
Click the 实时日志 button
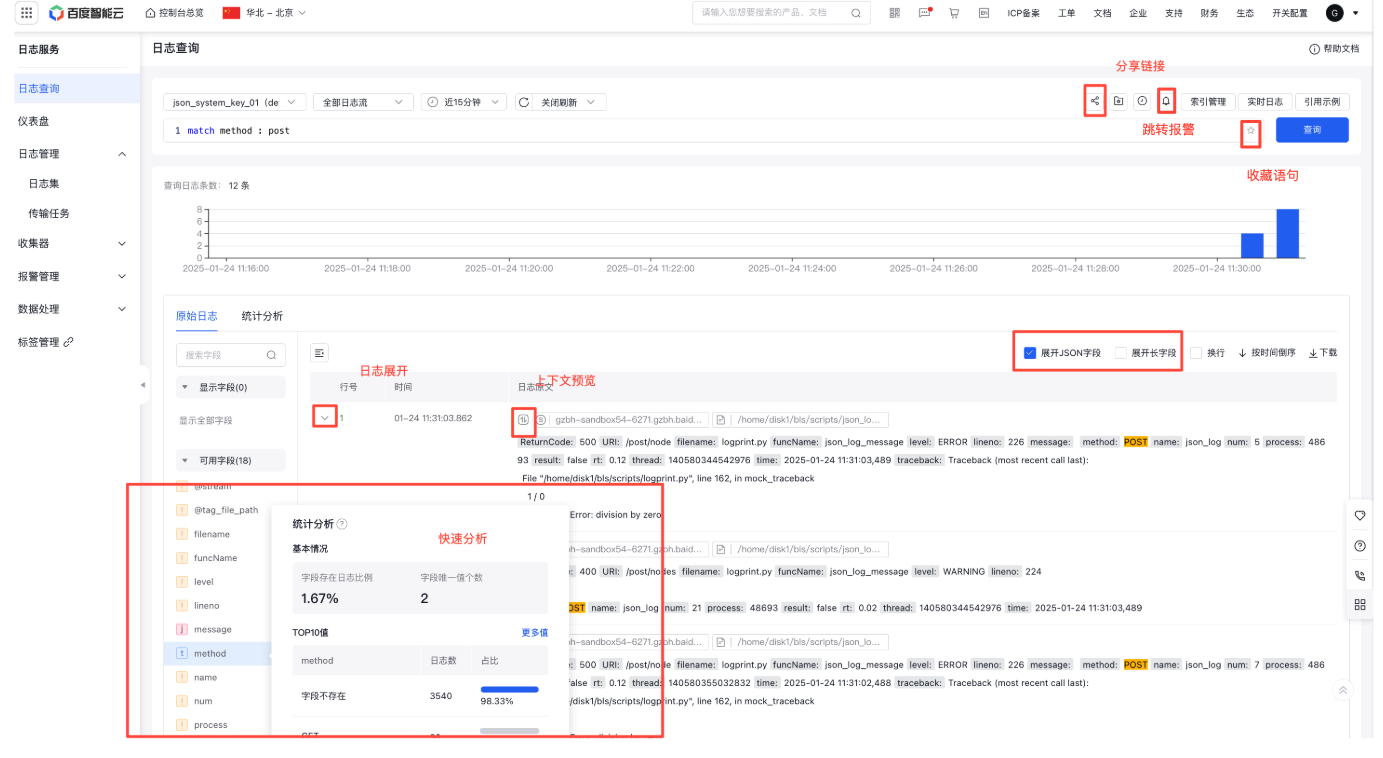pyautogui.click(x=1264, y=102)
